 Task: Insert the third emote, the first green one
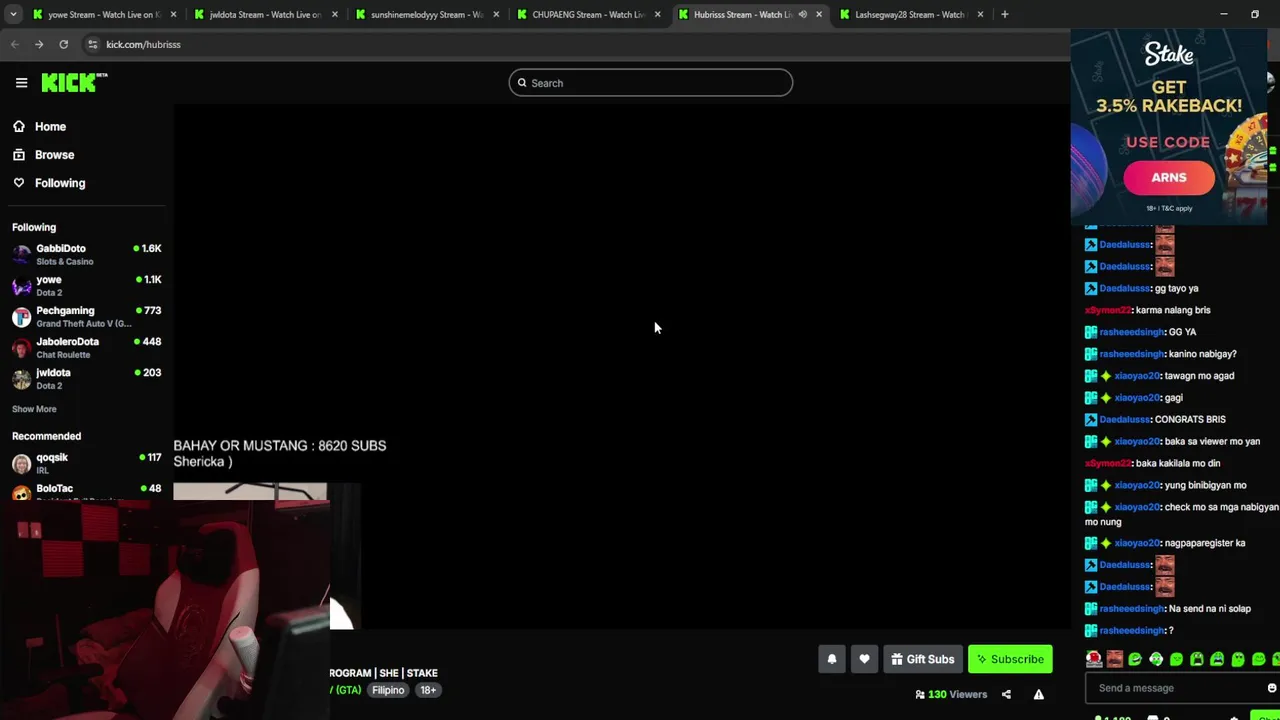(x=1135, y=659)
